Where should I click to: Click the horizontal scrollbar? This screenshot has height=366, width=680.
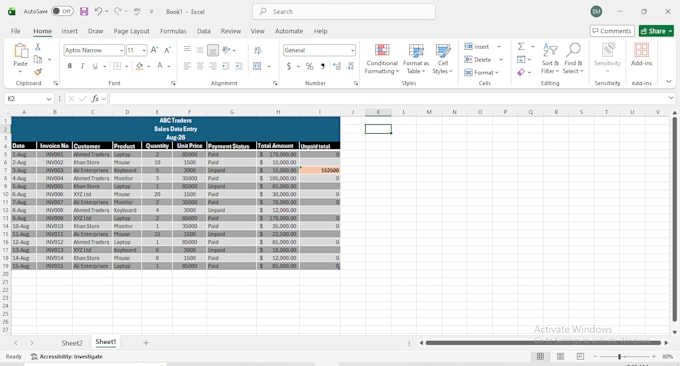543,343
